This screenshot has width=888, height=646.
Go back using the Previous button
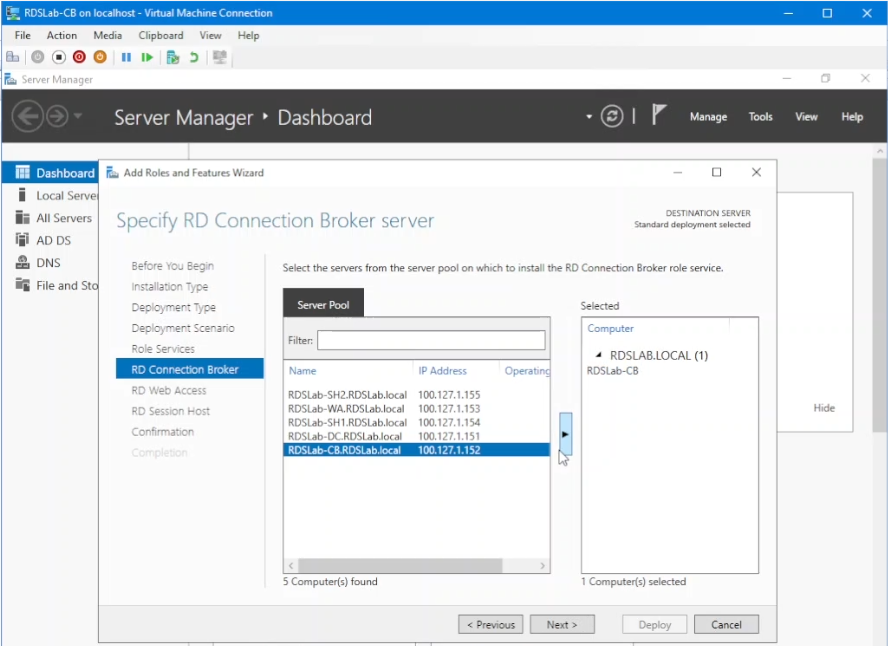click(490, 624)
